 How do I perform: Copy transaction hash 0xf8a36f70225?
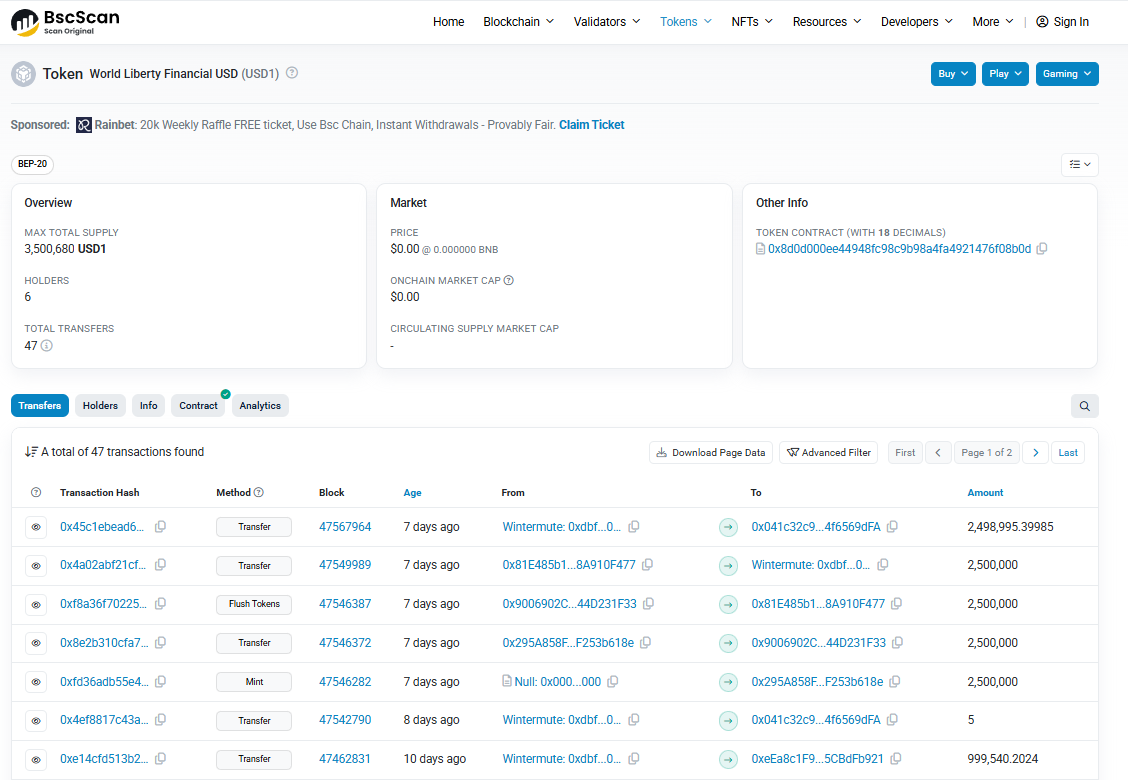pos(160,604)
